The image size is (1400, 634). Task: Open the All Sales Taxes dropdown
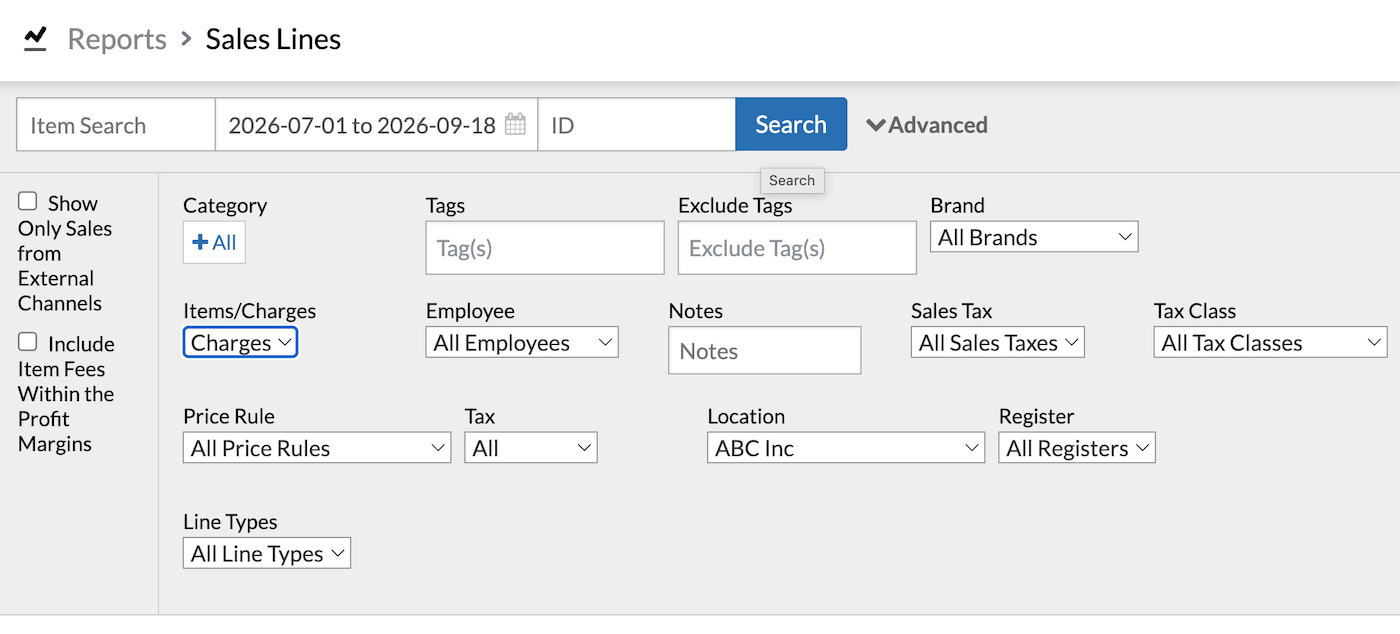click(998, 343)
